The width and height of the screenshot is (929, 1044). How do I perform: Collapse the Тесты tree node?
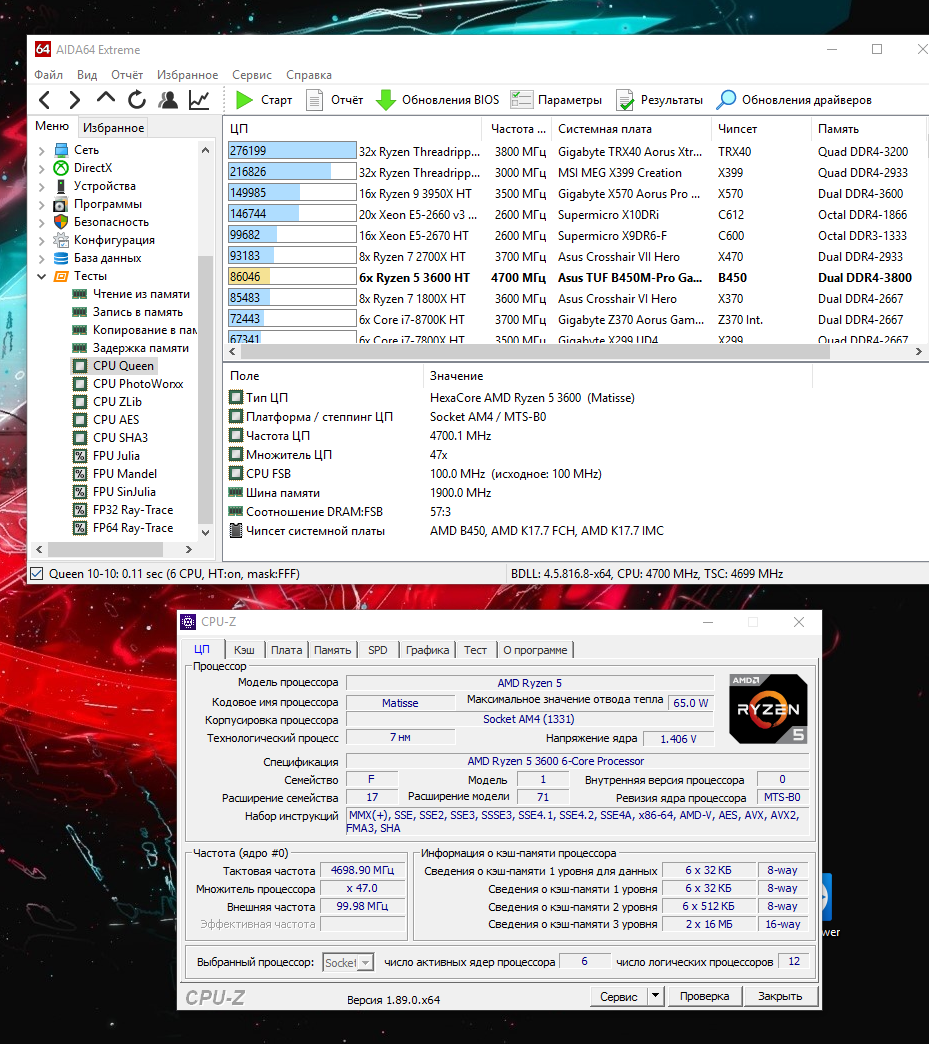[x=41, y=276]
